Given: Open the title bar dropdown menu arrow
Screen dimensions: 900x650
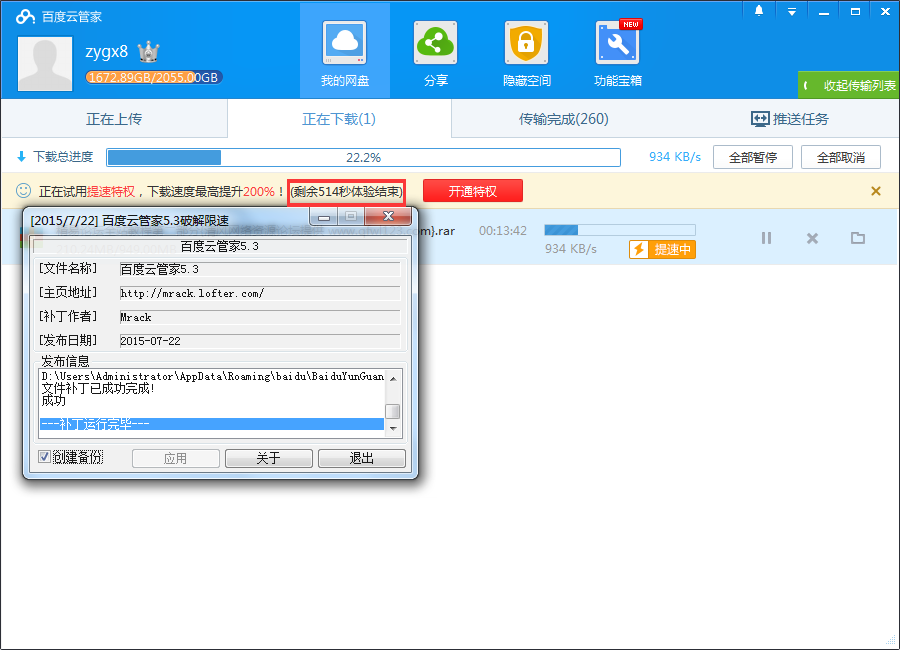Looking at the screenshot, I should (792, 11).
